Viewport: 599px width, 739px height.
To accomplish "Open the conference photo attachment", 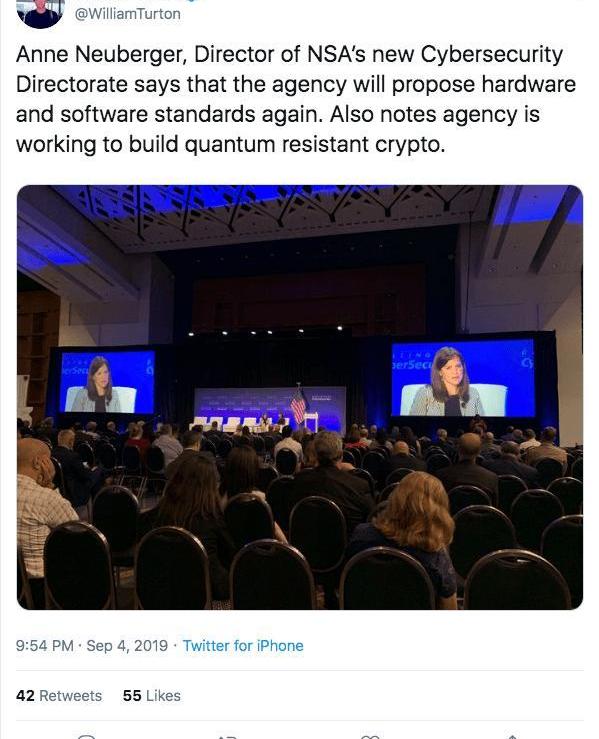I will 300,397.
